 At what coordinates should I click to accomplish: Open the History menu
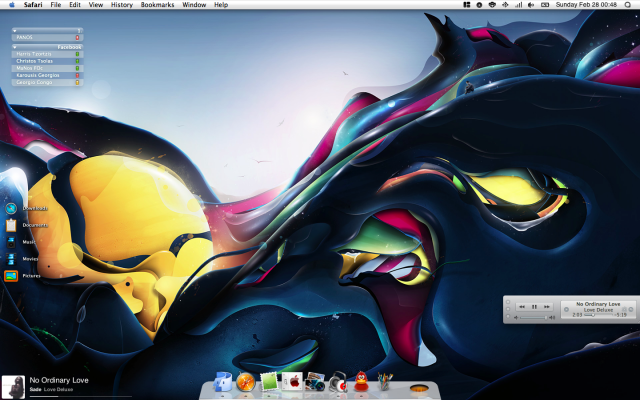(x=122, y=5)
